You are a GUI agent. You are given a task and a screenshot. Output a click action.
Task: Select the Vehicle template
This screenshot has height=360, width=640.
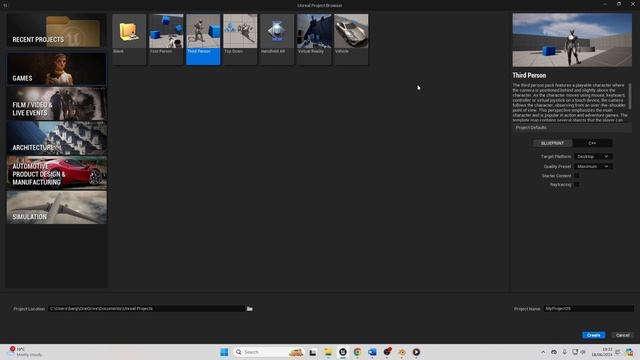(x=351, y=39)
